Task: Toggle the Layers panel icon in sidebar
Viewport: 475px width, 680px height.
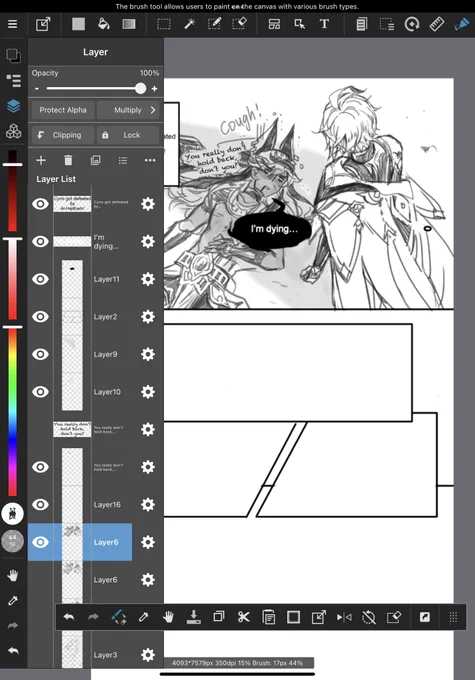Action: (x=13, y=106)
